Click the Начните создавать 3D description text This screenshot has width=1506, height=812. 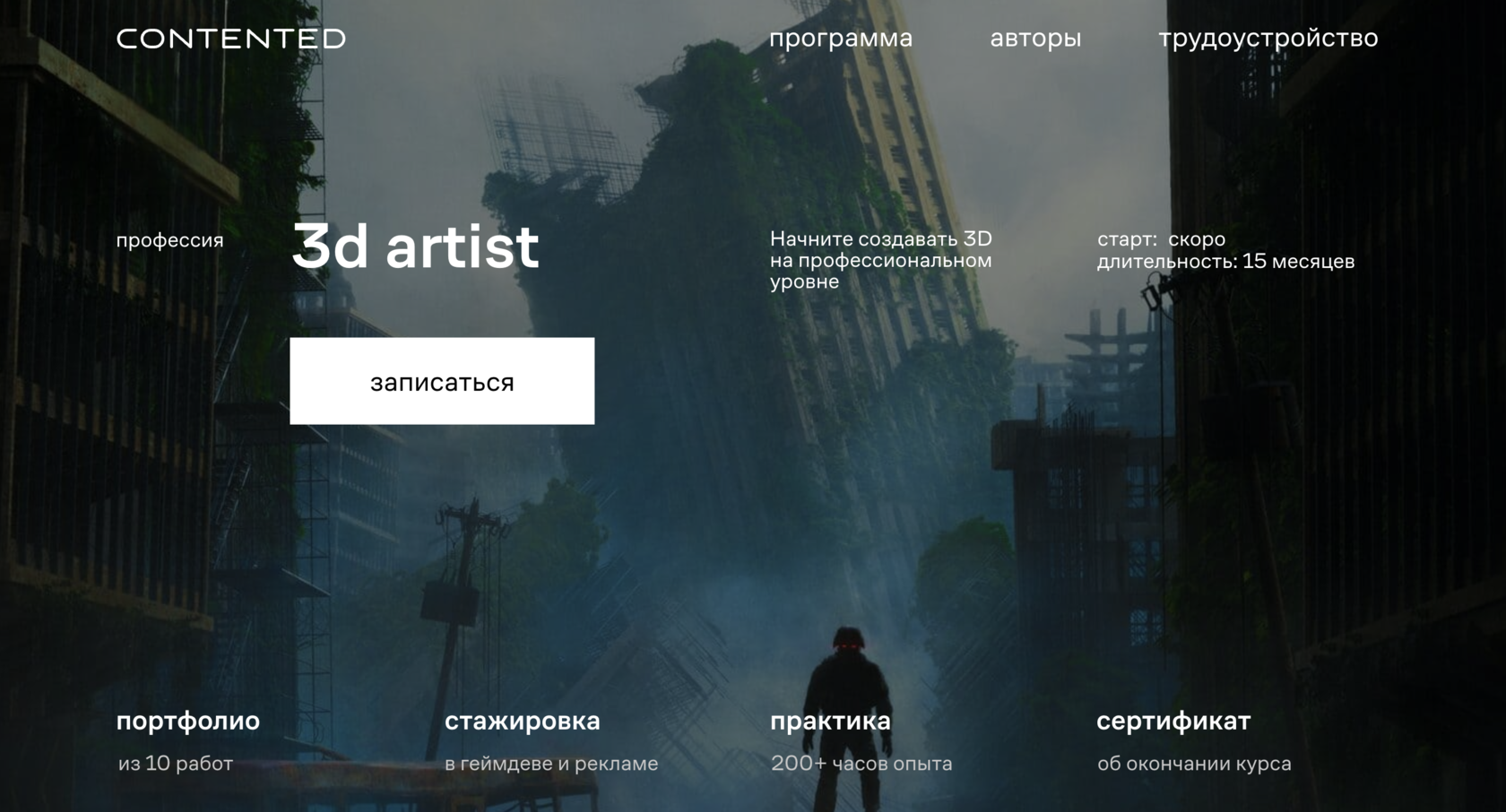coord(881,260)
